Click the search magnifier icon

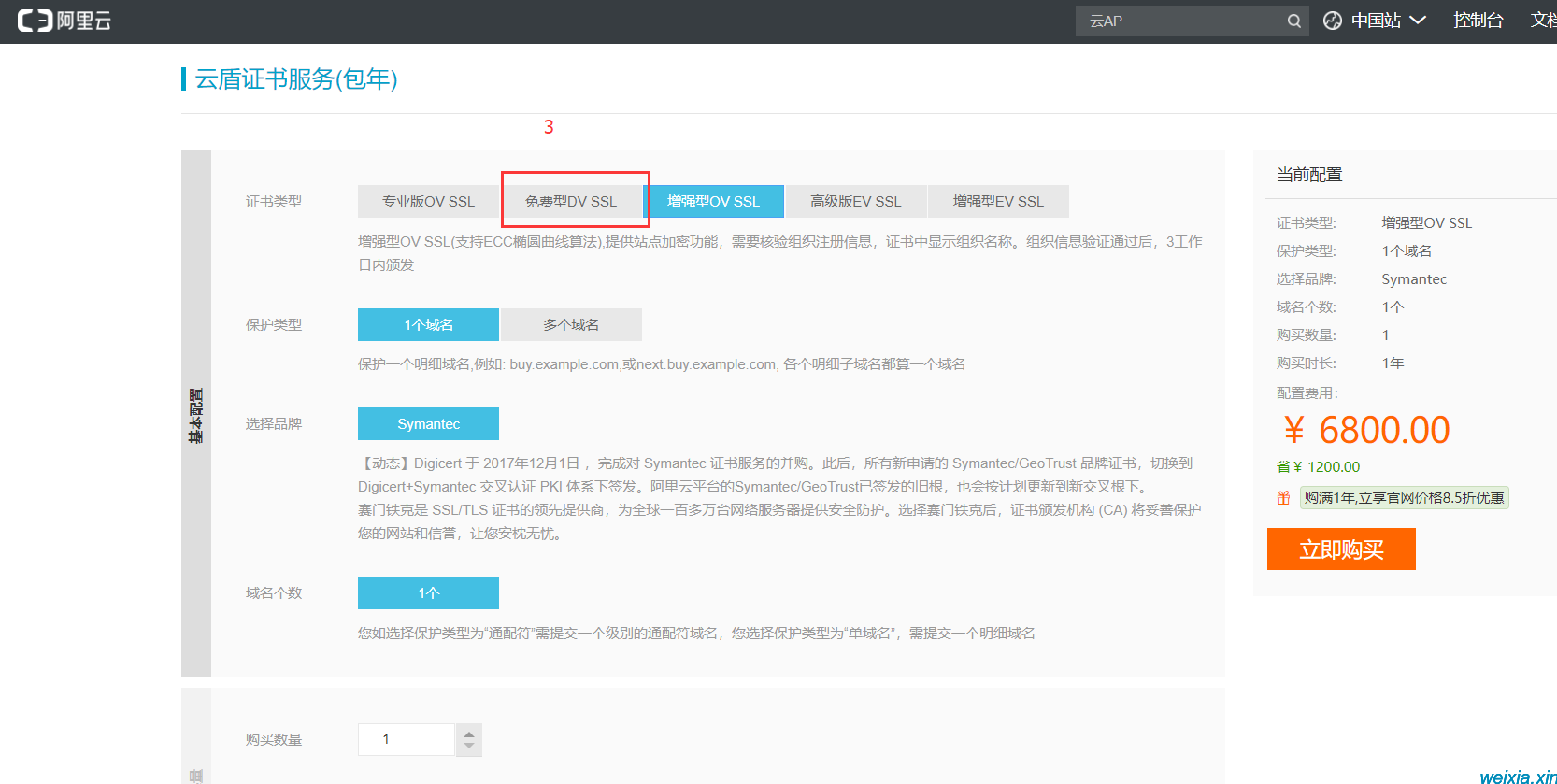1293,21
